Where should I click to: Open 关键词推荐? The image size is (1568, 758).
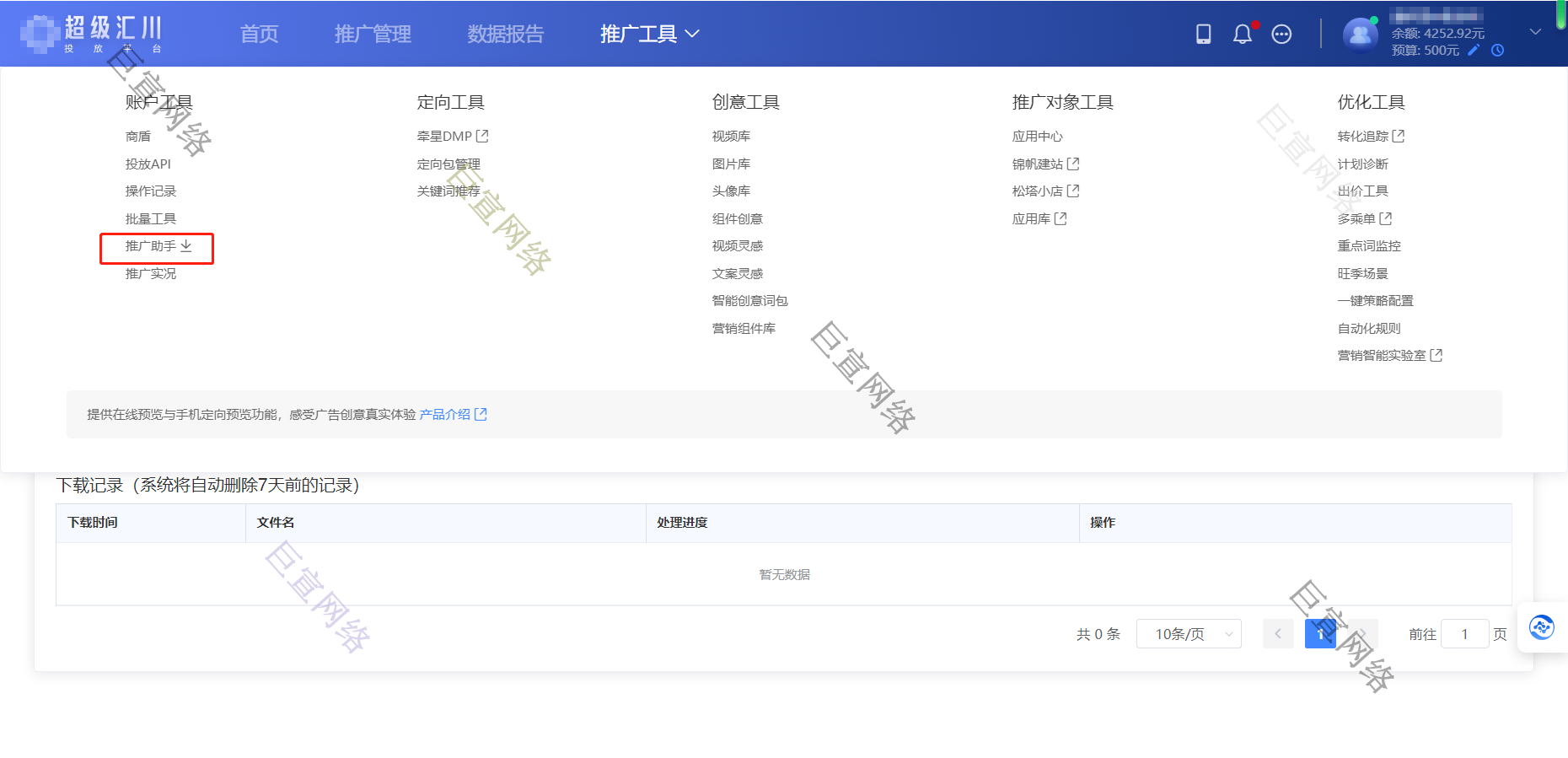[448, 191]
